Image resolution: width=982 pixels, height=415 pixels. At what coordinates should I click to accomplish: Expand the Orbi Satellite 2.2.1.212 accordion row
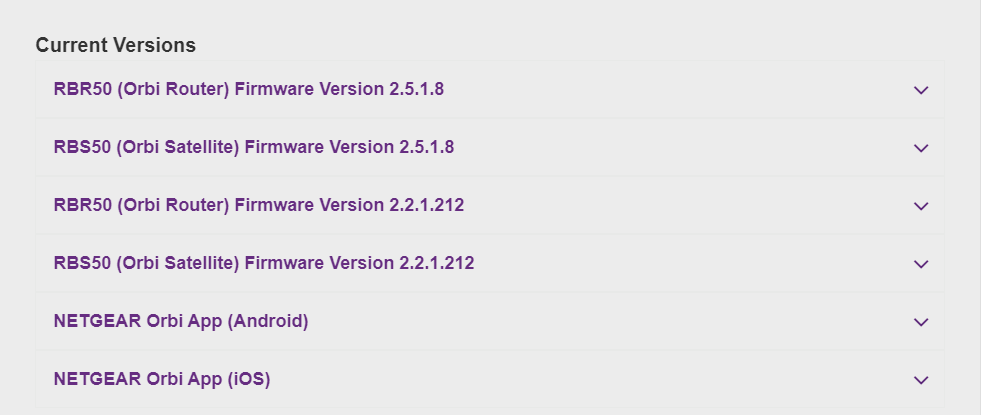(490, 264)
